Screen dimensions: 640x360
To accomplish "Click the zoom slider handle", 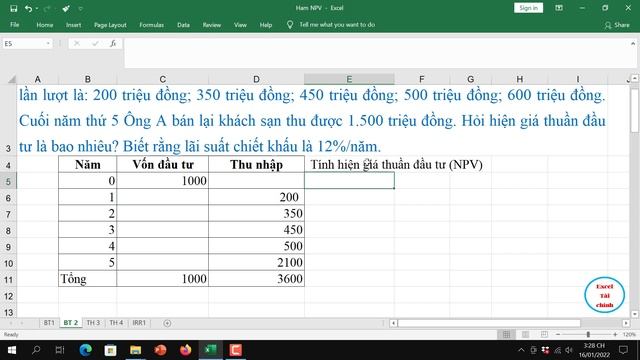I will tap(588, 335).
